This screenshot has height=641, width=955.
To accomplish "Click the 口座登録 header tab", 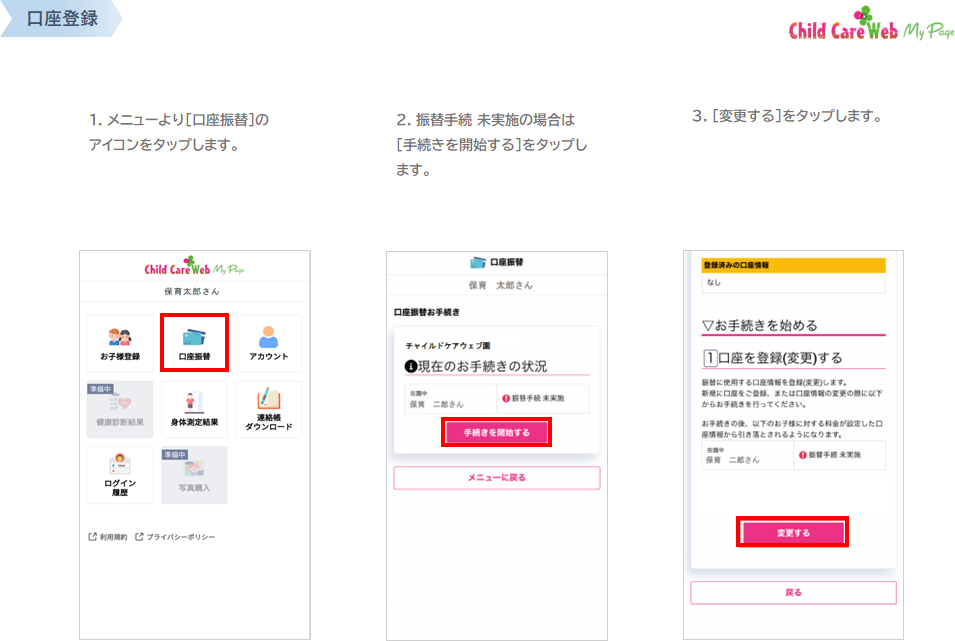I will (x=62, y=19).
